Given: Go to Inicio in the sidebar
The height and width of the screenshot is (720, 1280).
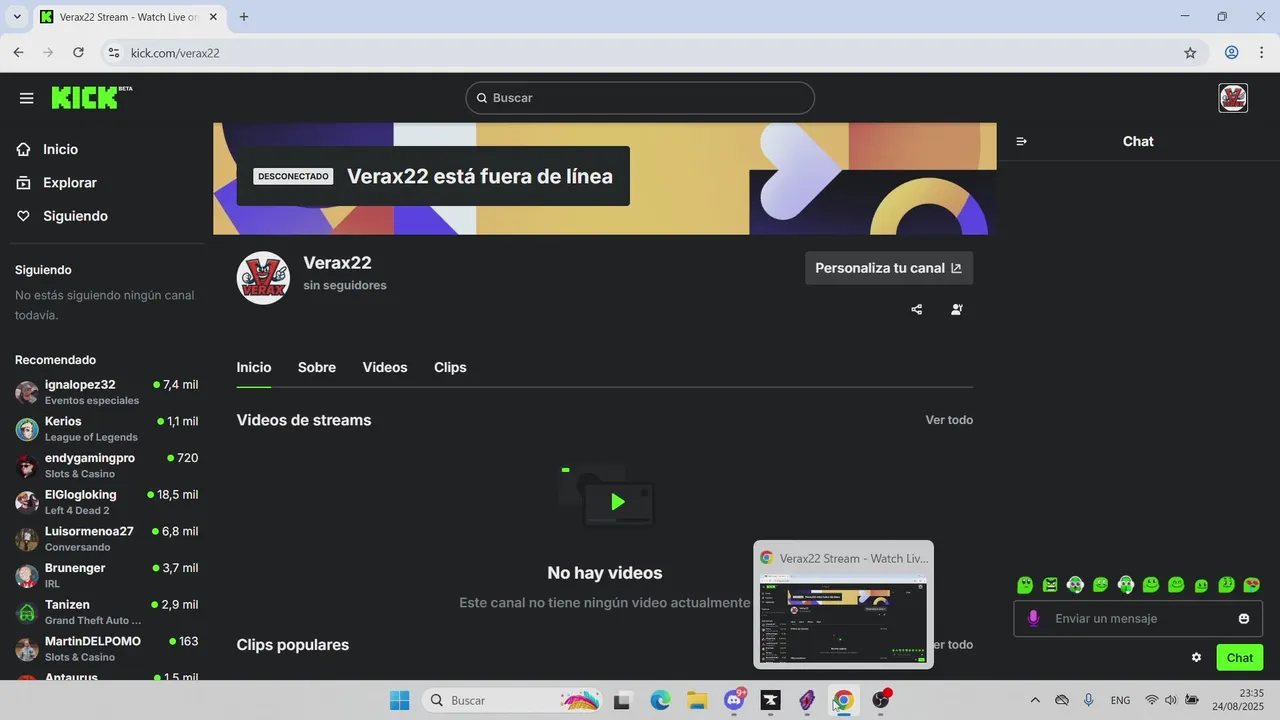Looking at the screenshot, I should point(60,149).
